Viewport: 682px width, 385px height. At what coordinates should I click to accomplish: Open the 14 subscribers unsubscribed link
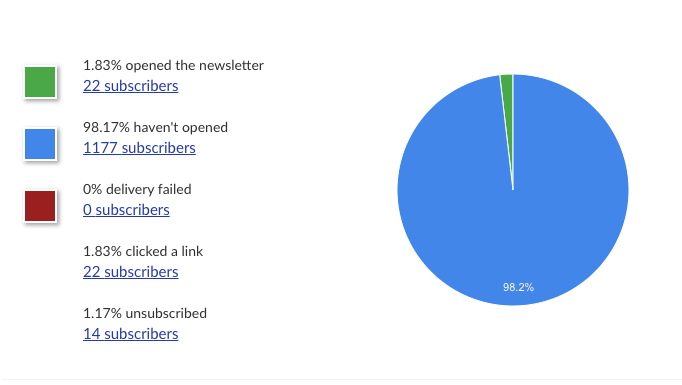click(x=130, y=334)
